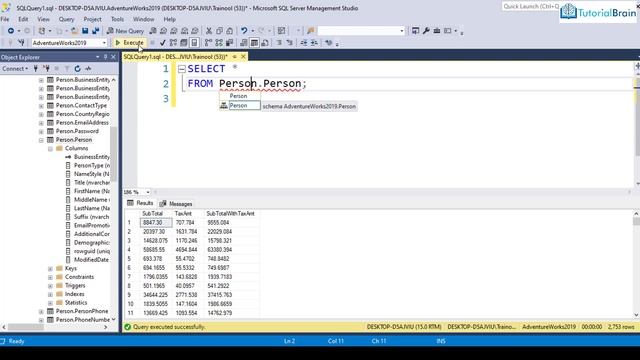Viewport: 640px width, 360px height.
Task: Click the Copy icon in toolbar
Action: (219, 31)
